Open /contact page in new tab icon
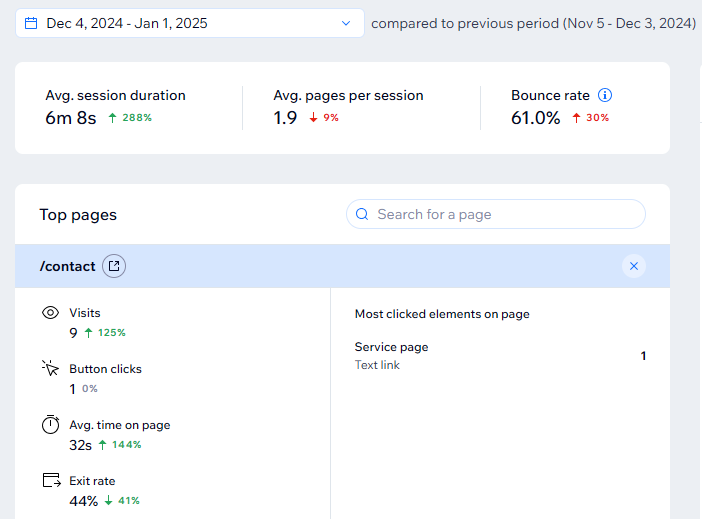The width and height of the screenshot is (702, 519). pyautogui.click(x=114, y=266)
